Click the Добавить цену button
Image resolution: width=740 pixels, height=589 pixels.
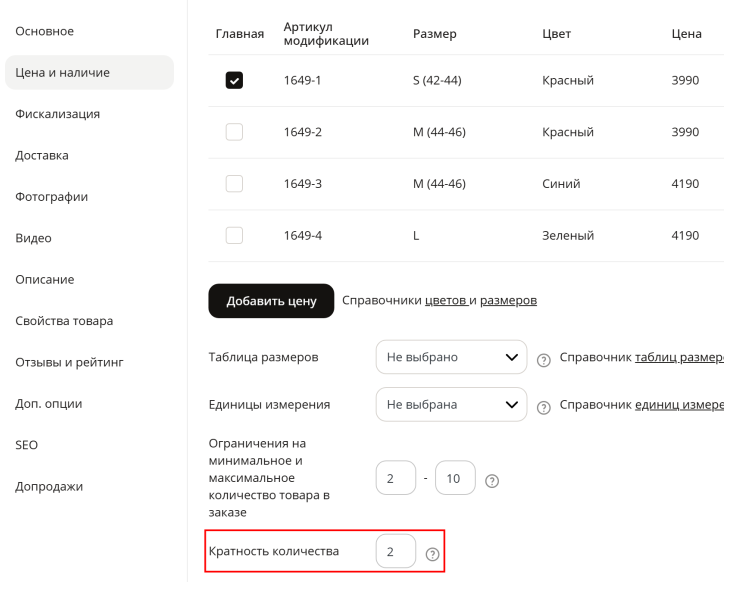click(271, 301)
